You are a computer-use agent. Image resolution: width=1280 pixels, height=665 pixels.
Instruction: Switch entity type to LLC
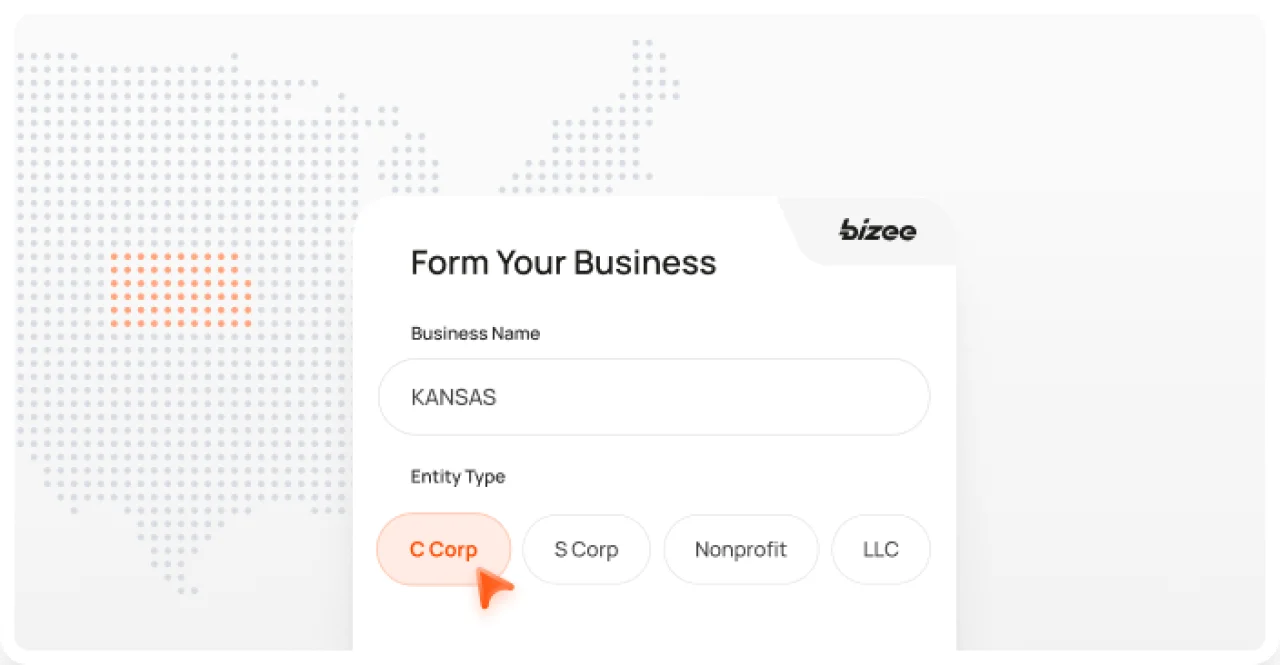click(880, 549)
